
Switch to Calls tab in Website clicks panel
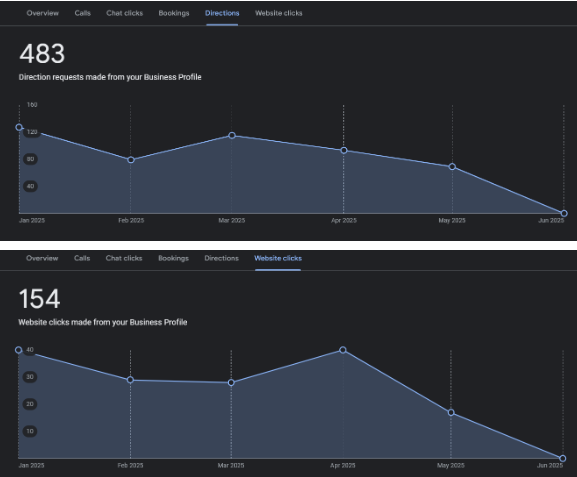pos(82,258)
